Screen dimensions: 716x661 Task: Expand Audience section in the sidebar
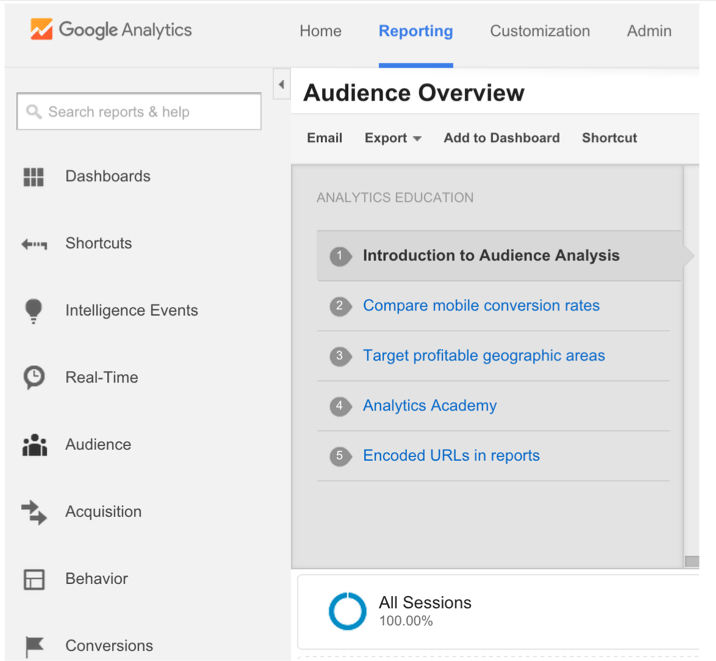click(x=98, y=445)
